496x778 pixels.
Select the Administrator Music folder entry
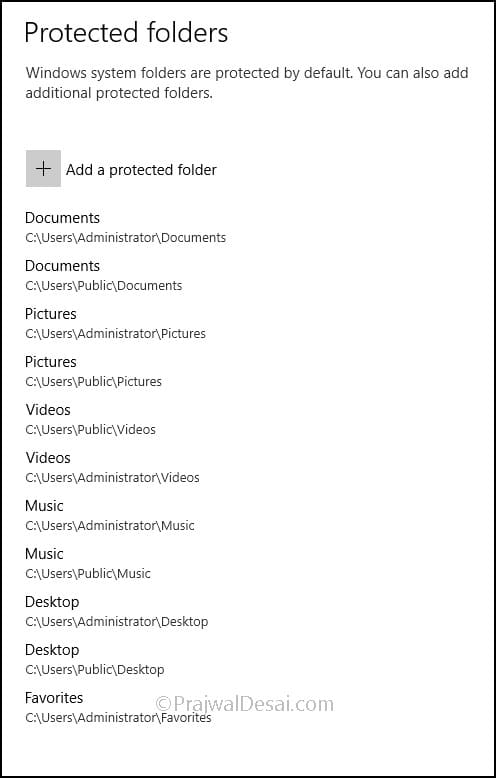pyautogui.click(x=110, y=516)
